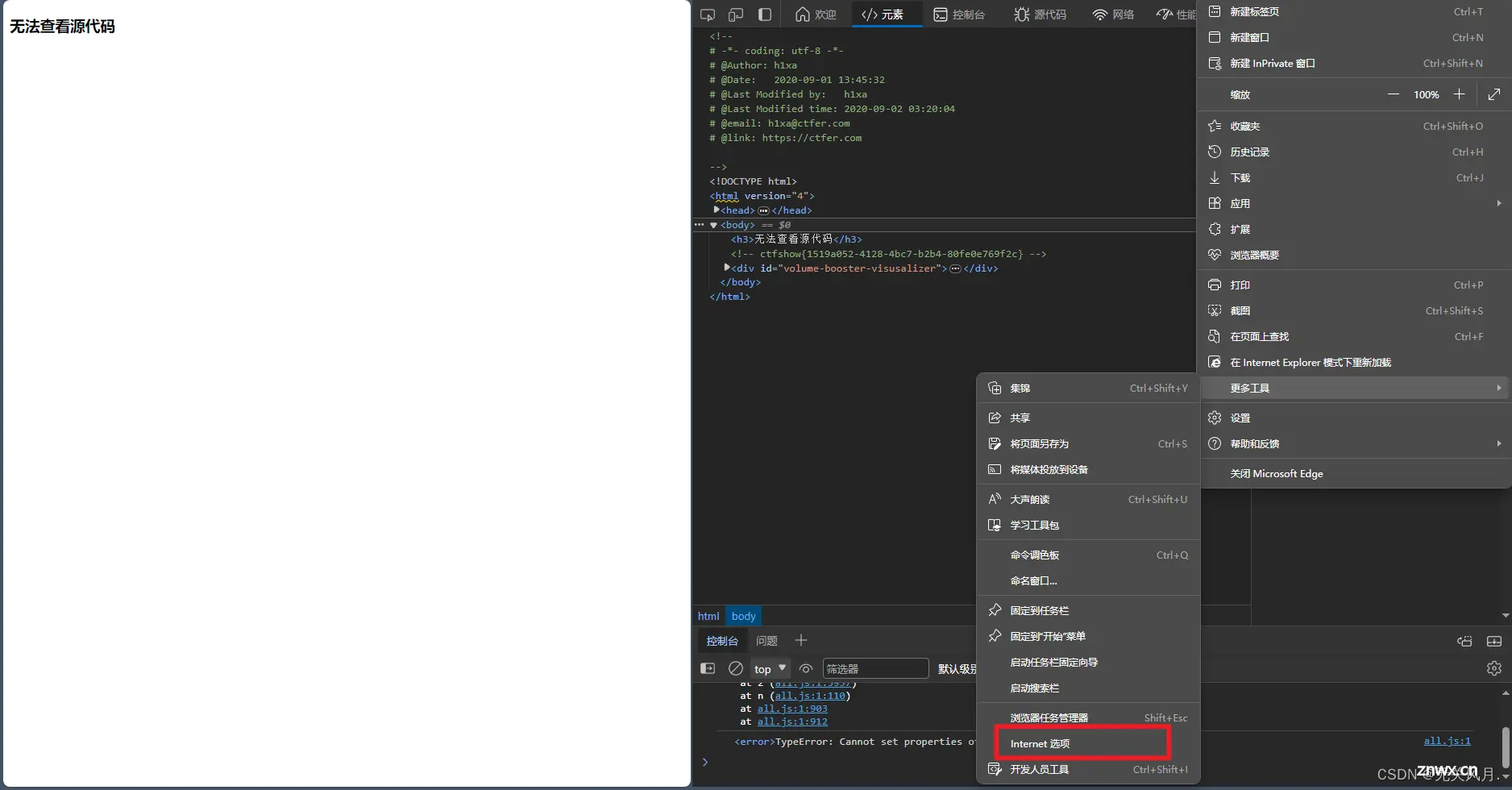The height and width of the screenshot is (790, 1512).
Task: Open the right-aligned all.js:1 source link
Action: pos(1448,741)
